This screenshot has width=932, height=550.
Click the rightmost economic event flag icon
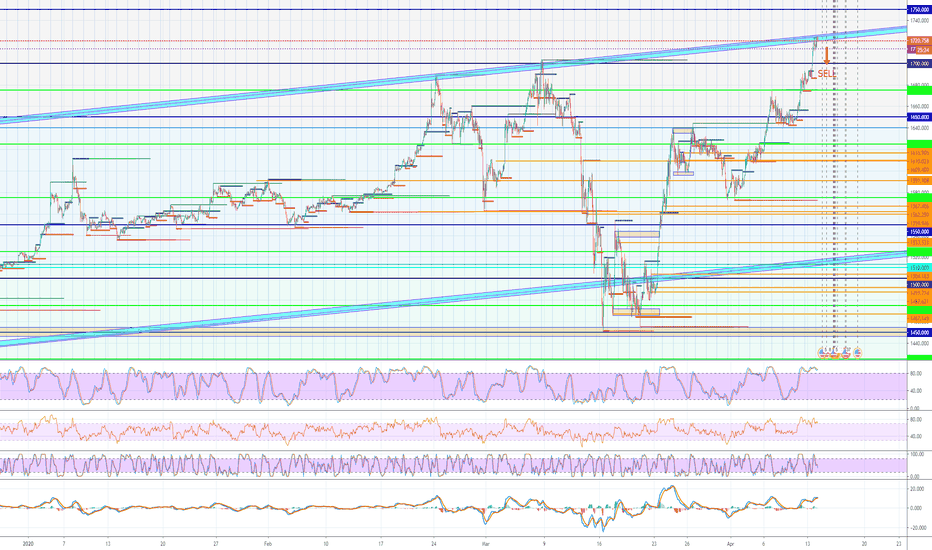point(858,353)
